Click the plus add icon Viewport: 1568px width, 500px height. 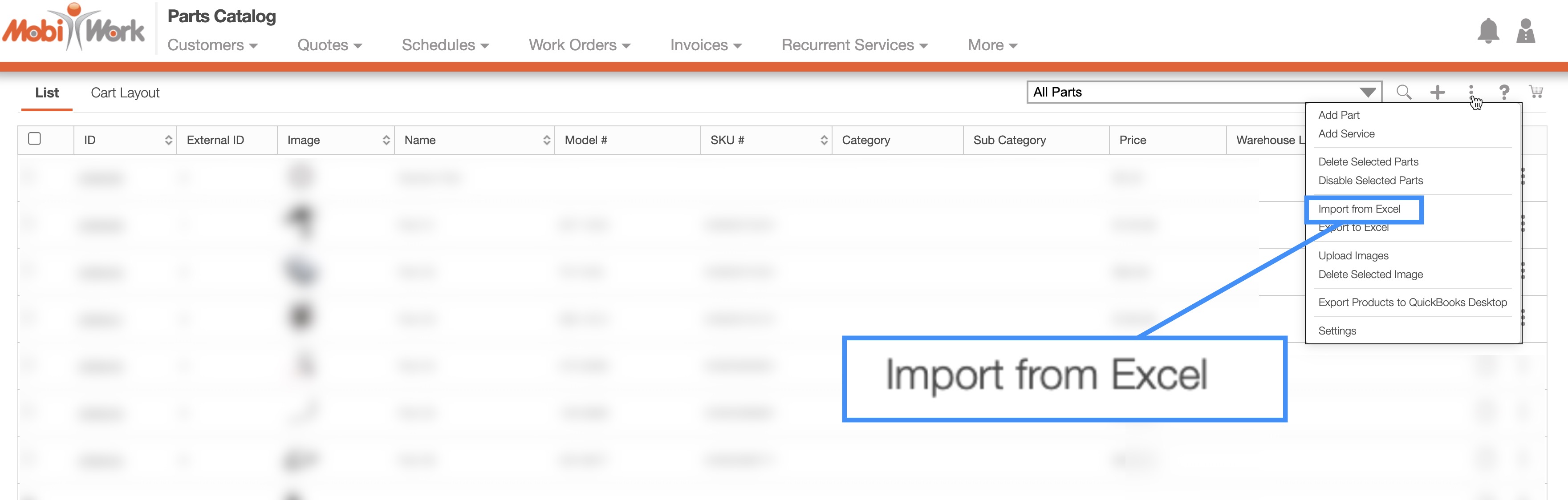point(1438,93)
